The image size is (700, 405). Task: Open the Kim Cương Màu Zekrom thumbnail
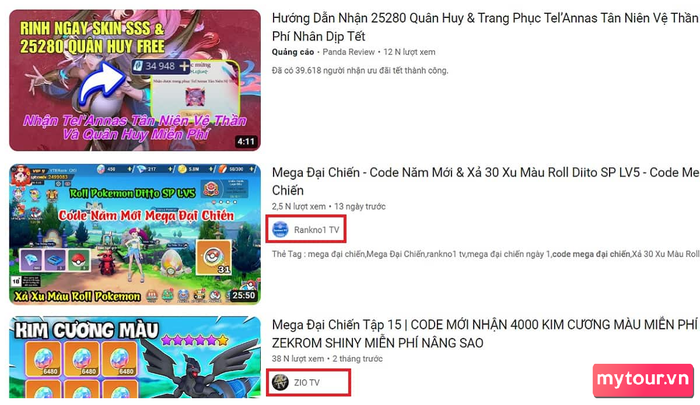135,357
